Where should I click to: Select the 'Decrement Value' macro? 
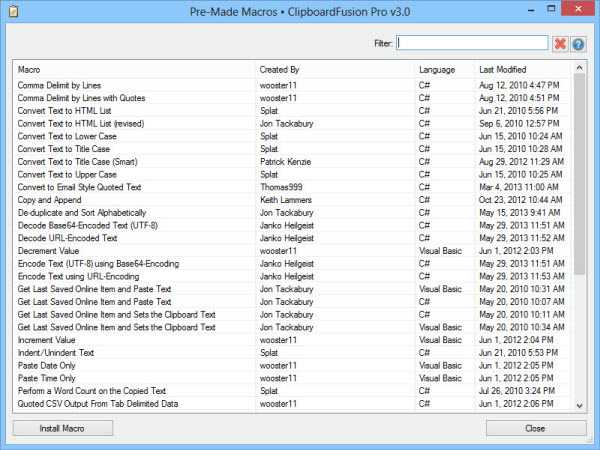(293, 251)
